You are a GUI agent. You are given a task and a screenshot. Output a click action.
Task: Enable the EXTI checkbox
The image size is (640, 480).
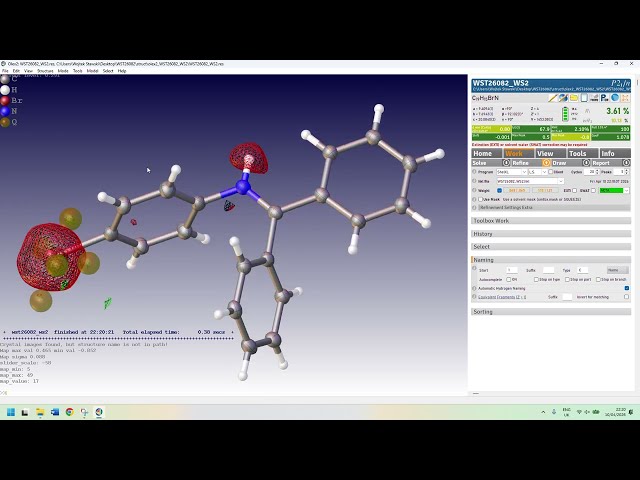coord(575,191)
